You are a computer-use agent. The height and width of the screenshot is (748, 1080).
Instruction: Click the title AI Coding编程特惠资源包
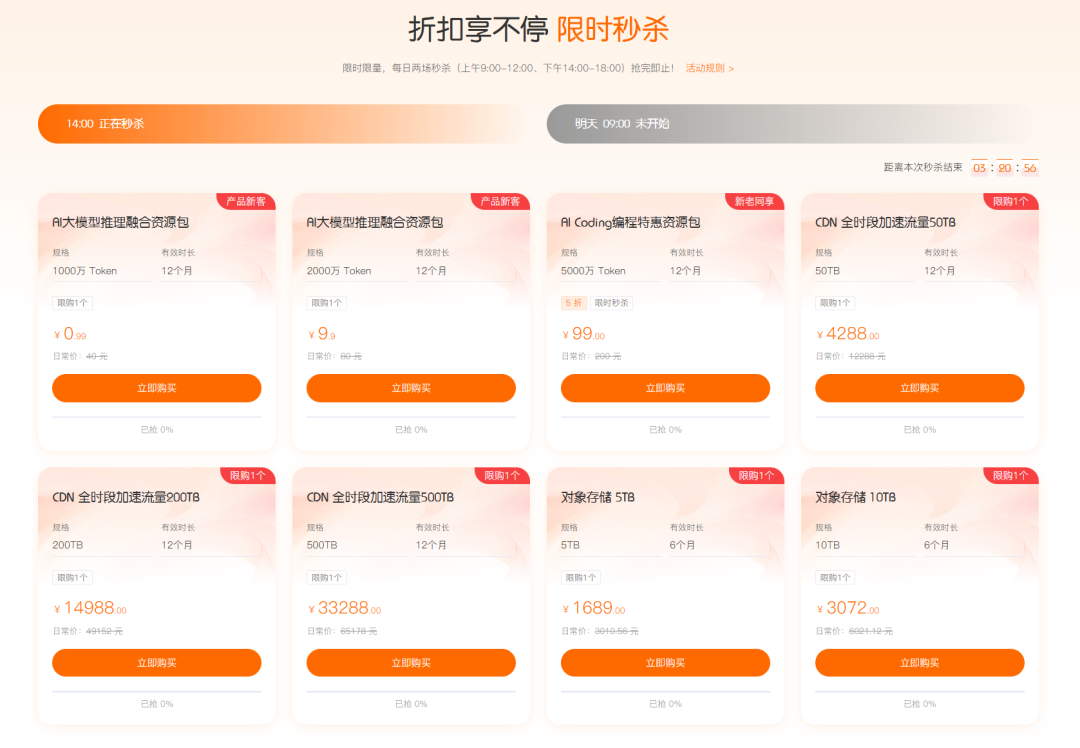630,222
